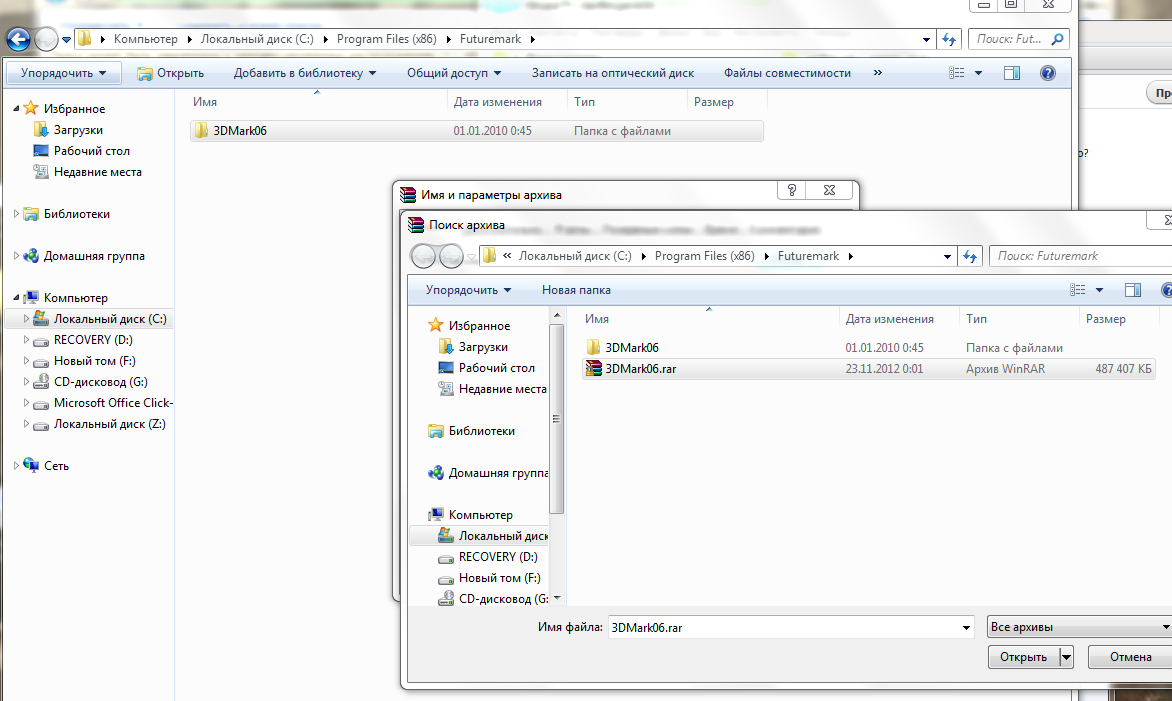The width and height of the screenshot is (1172, 701).
Task: Change the view mode in the dialog
Action: tap(1078, 290)
